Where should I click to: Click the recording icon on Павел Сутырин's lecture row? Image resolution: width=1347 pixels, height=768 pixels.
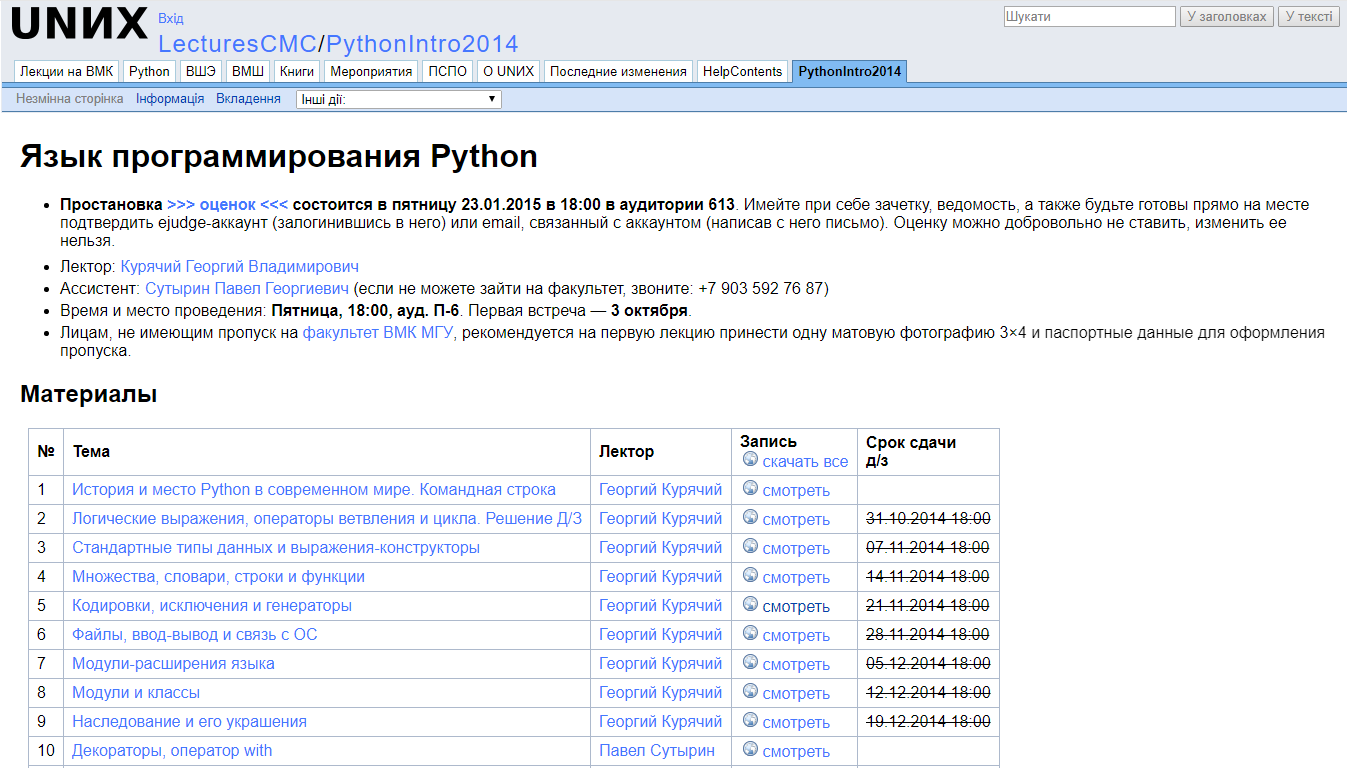click(x=749, y=750)
